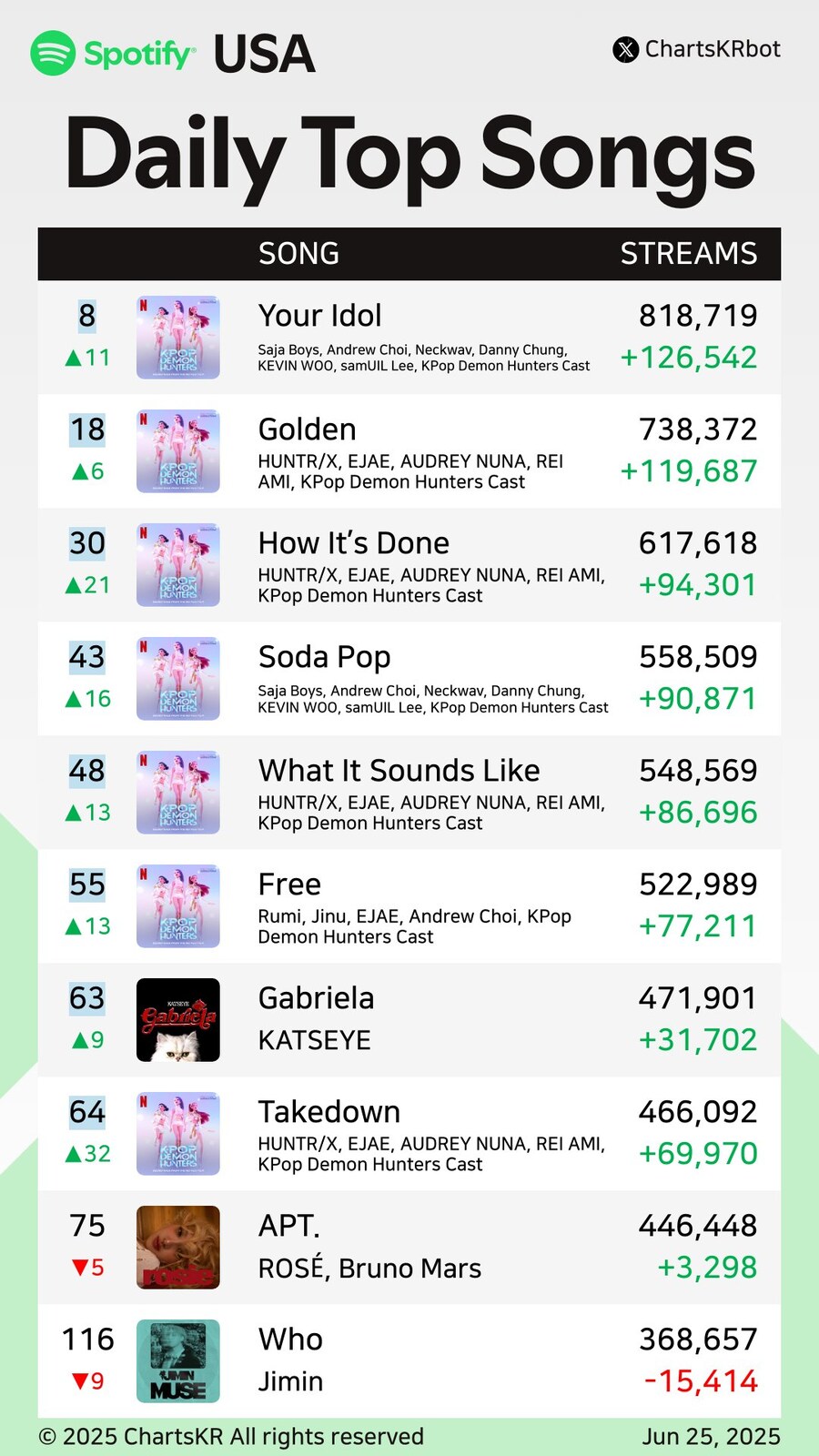Click the green up arrow under rank 8

74,359
